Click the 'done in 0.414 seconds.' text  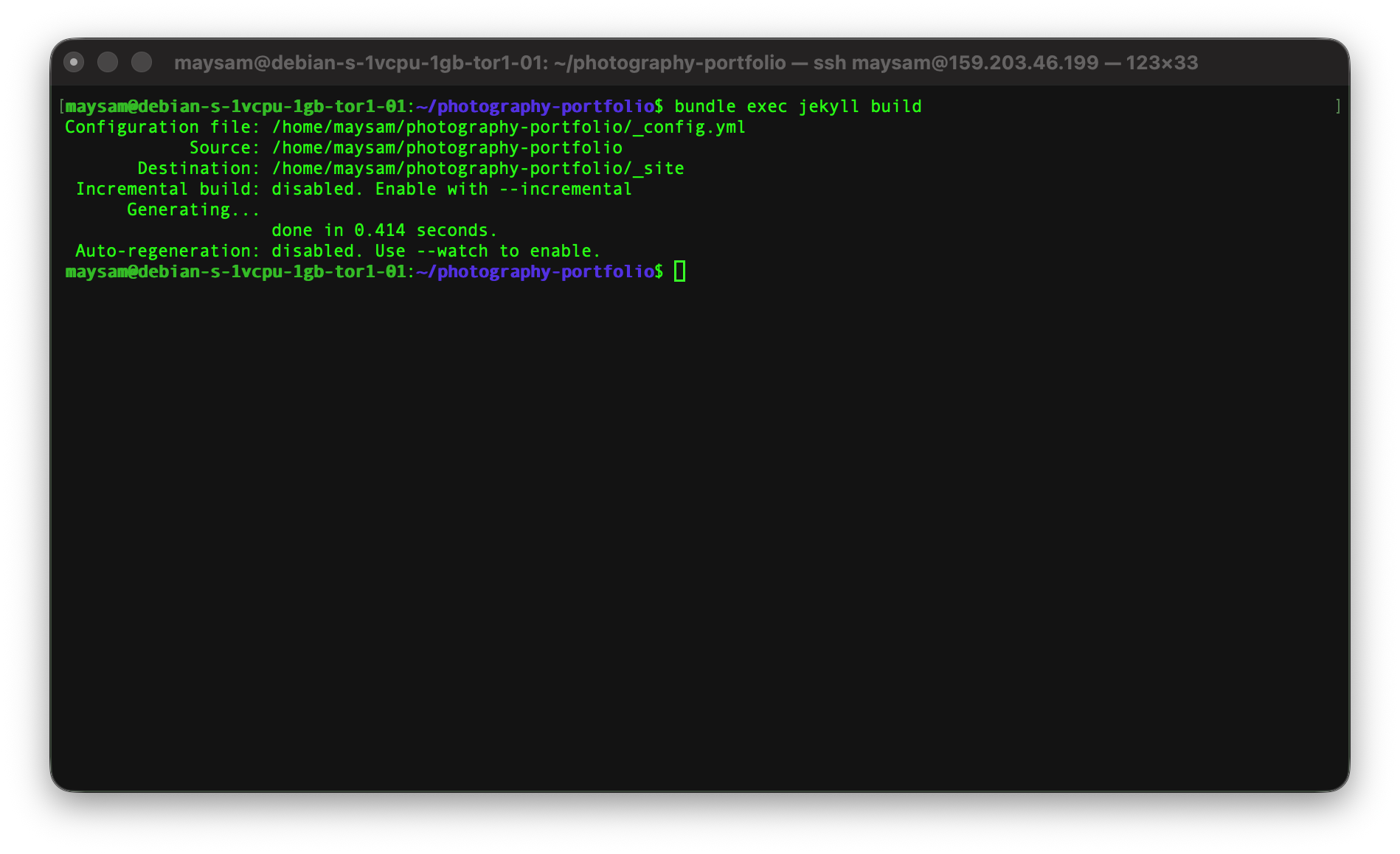[384, 230]
